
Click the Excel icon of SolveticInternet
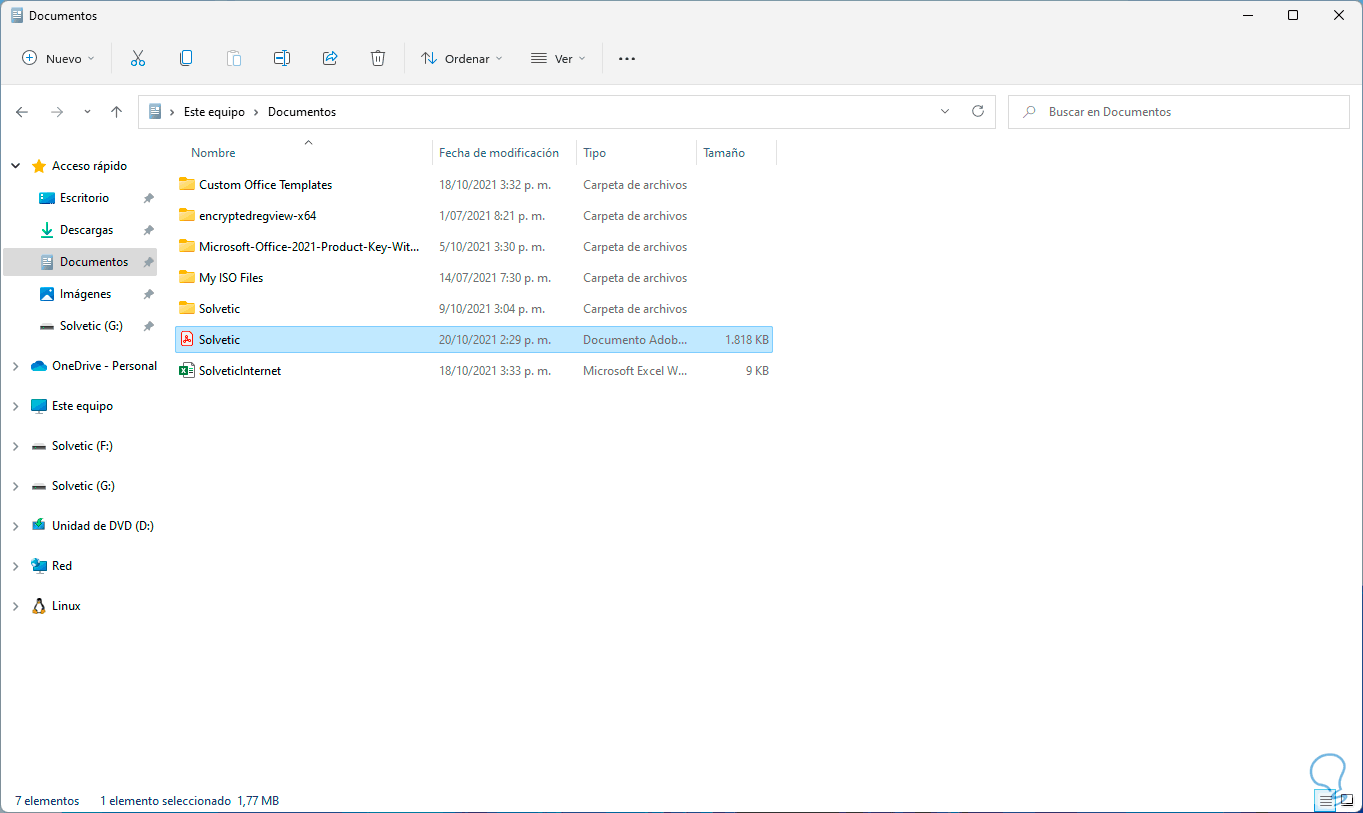click(x=186, y=371)
